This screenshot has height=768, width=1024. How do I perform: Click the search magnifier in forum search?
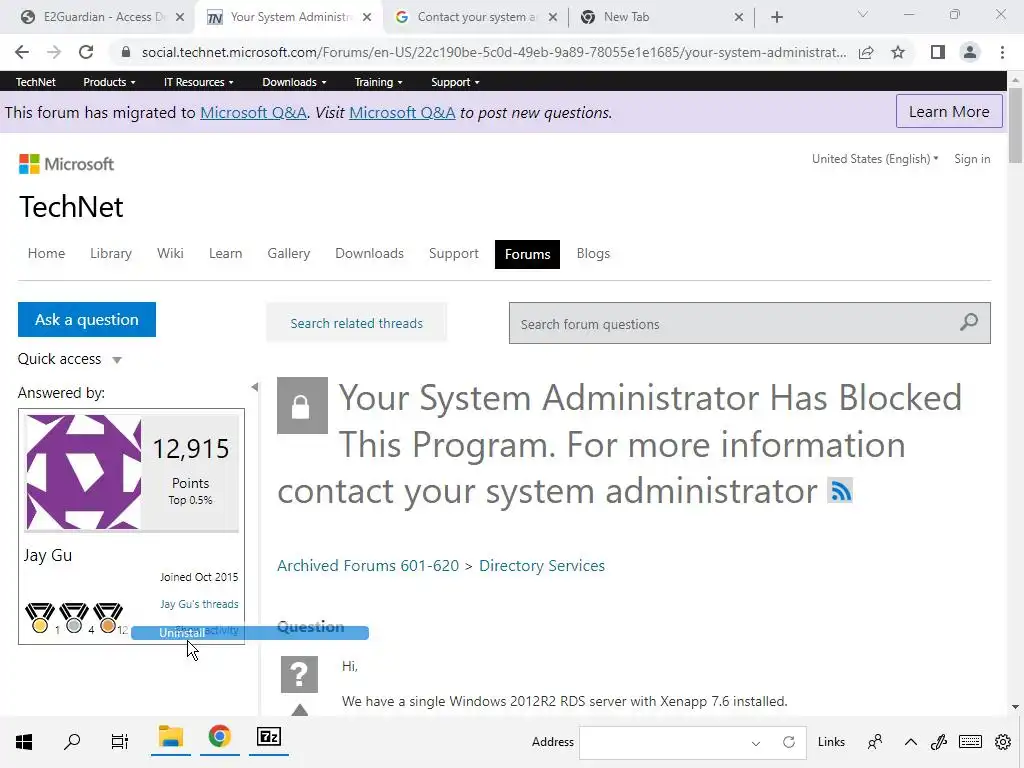tap(969, 321)
